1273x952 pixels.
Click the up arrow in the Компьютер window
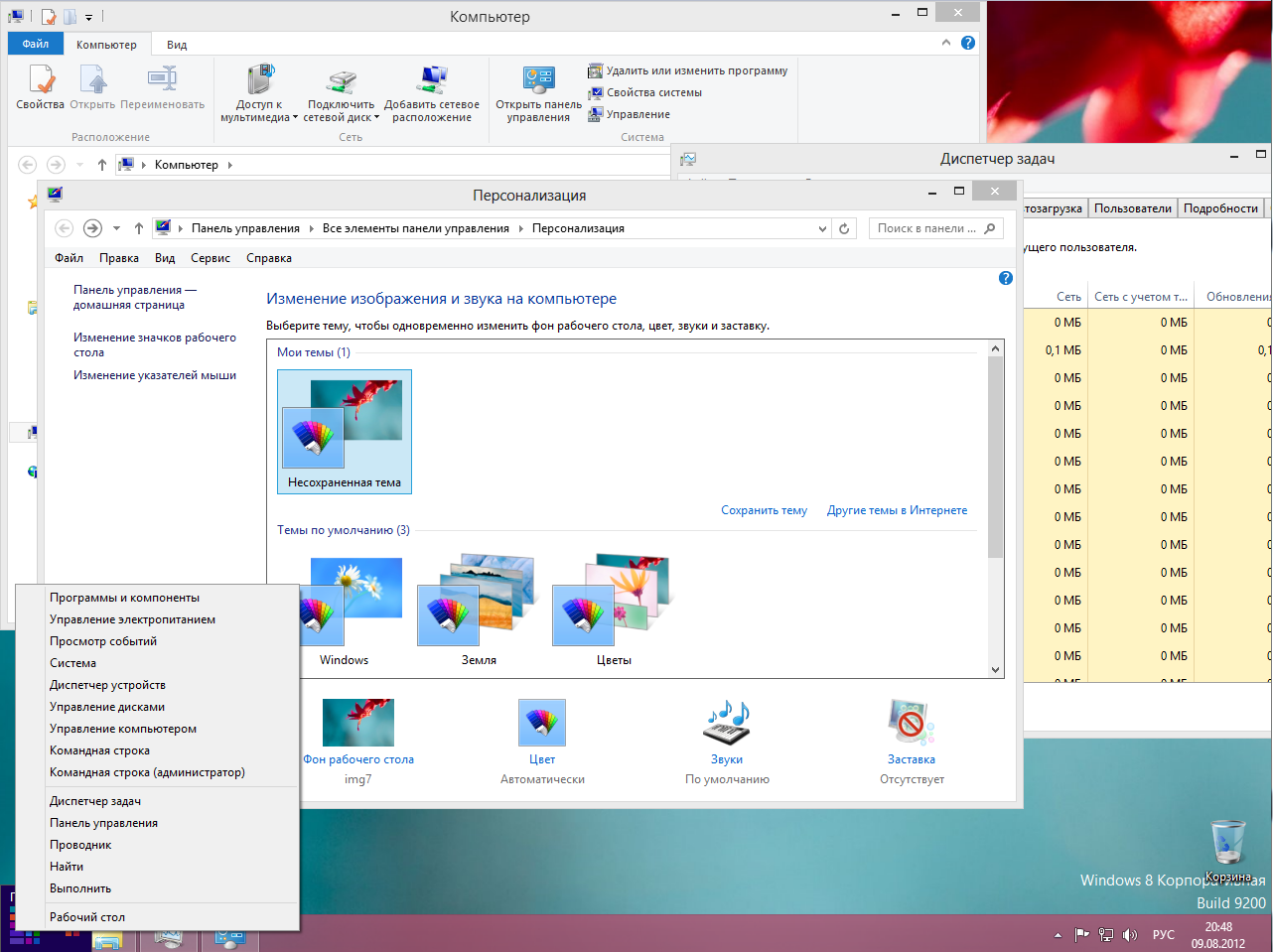[101, 165]
